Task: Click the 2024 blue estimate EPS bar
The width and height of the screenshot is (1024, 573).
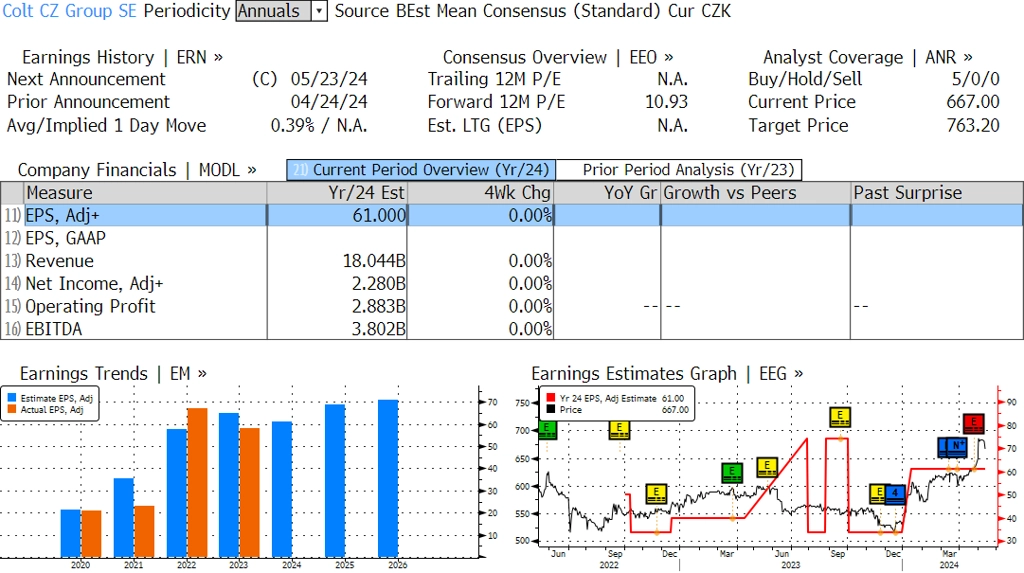Action: 282,489
